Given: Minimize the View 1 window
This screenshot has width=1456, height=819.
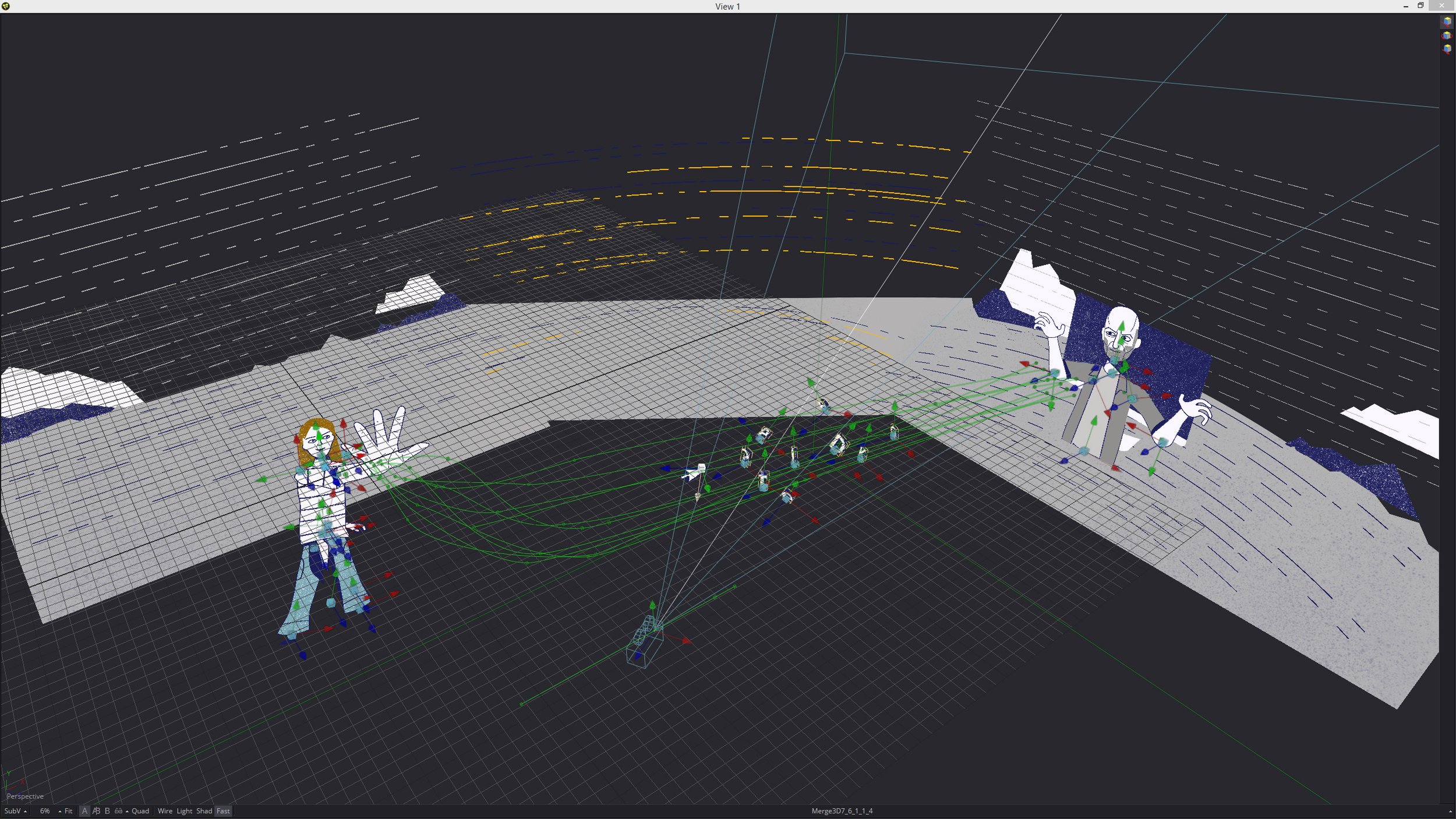Looking at the screenshot, I should tap(1405, 6).
